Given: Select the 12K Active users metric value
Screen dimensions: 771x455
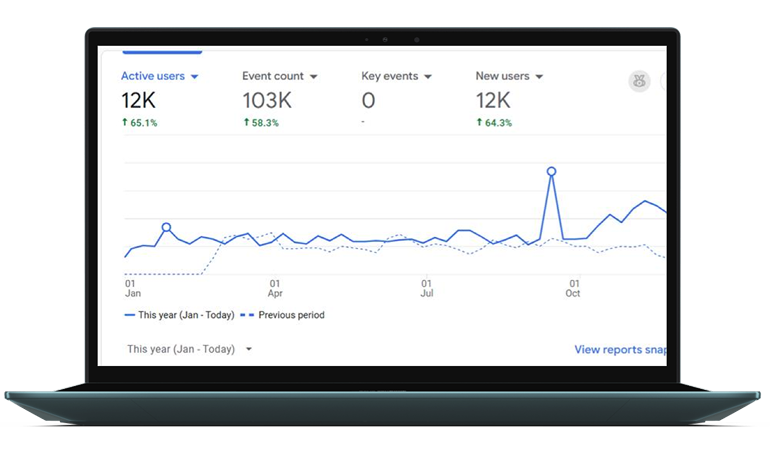Looking at the screenshot, I should point(138,100).
